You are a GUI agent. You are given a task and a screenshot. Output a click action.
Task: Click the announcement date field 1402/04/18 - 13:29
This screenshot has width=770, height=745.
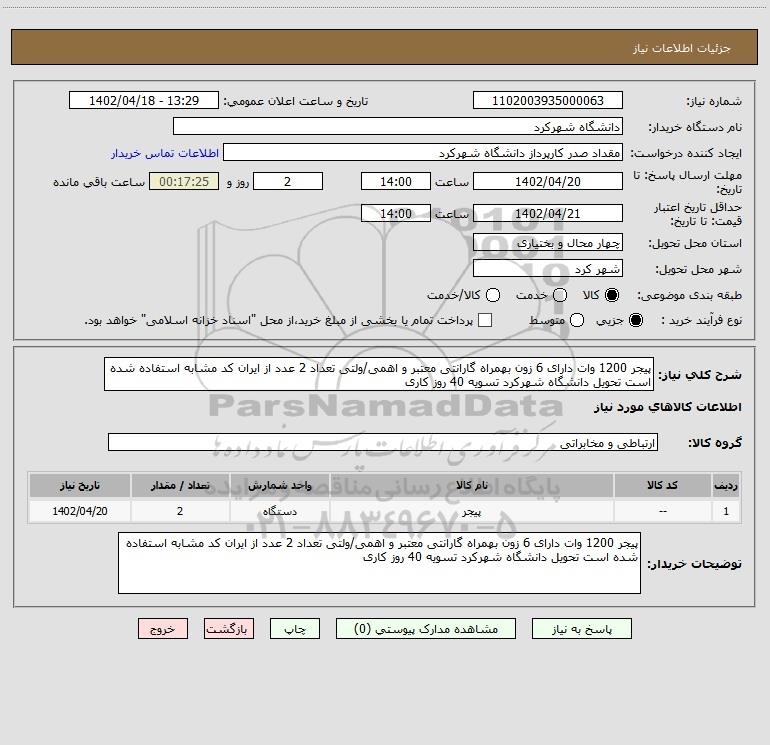tap(144, 100)
